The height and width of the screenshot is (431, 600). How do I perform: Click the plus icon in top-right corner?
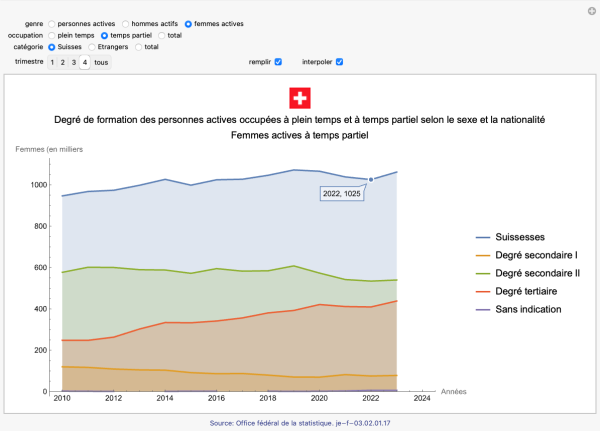[x=590, y=9]
